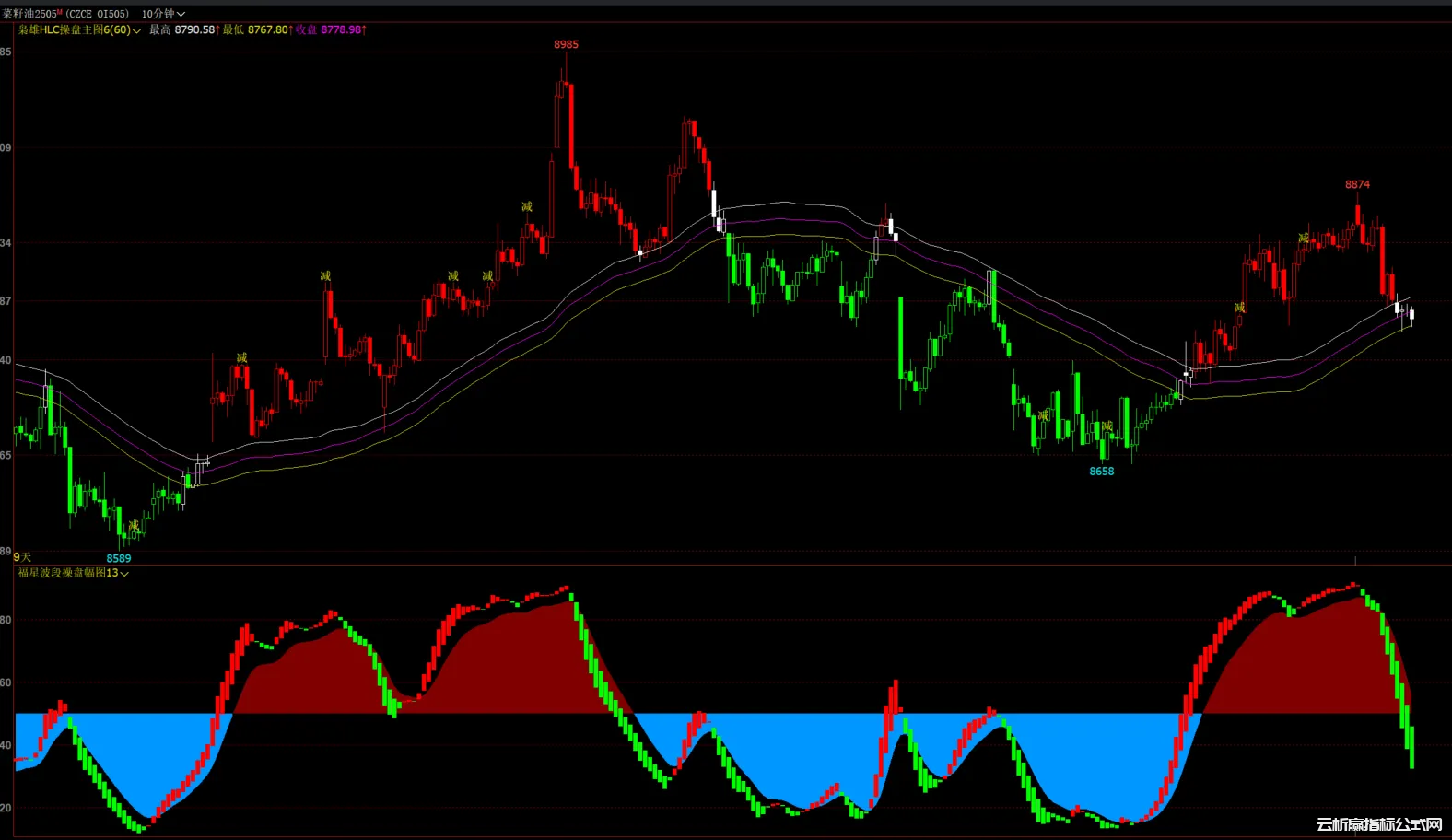Image resolution: width=1452 pixels, height=840 pixels.
Task: Click the 菜籽油2505 contract title
Action: point(29,14)
